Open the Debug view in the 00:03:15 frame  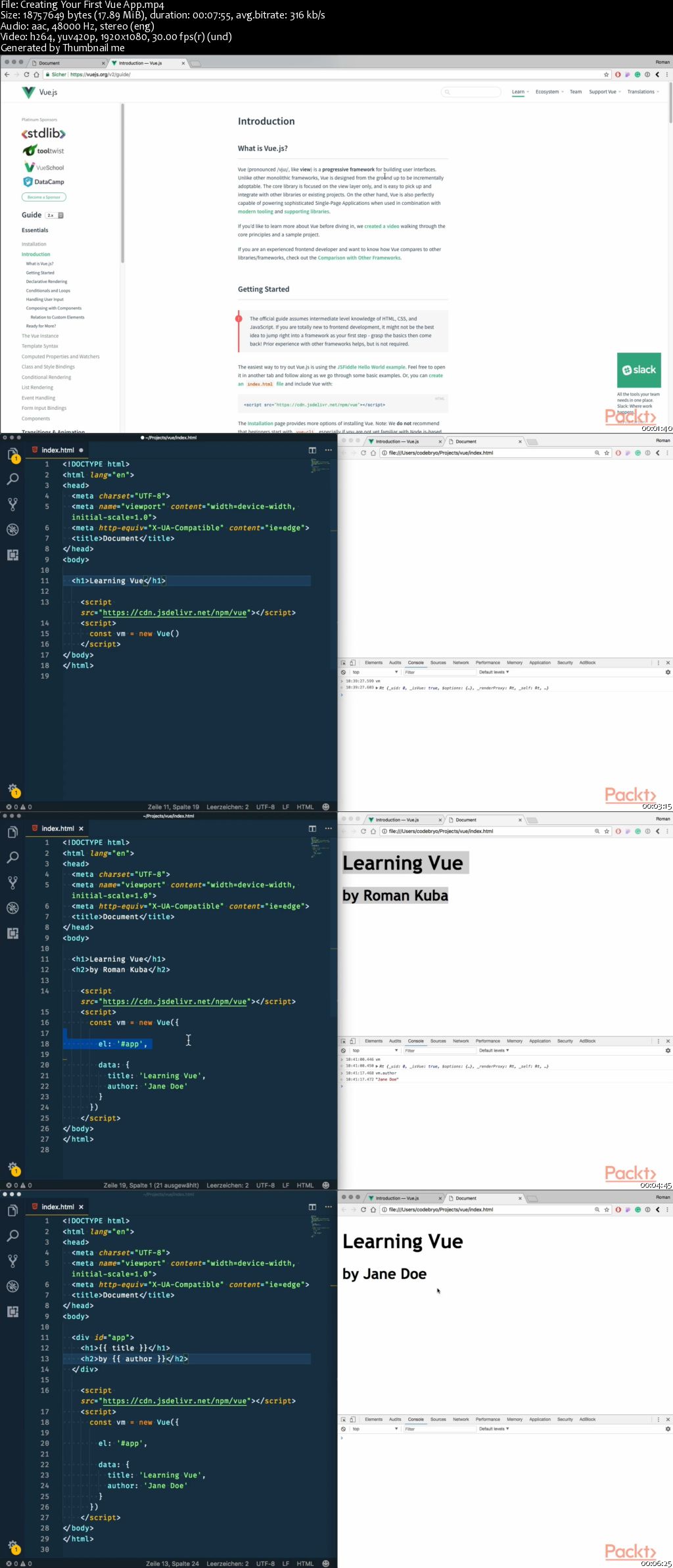point(12,529)
